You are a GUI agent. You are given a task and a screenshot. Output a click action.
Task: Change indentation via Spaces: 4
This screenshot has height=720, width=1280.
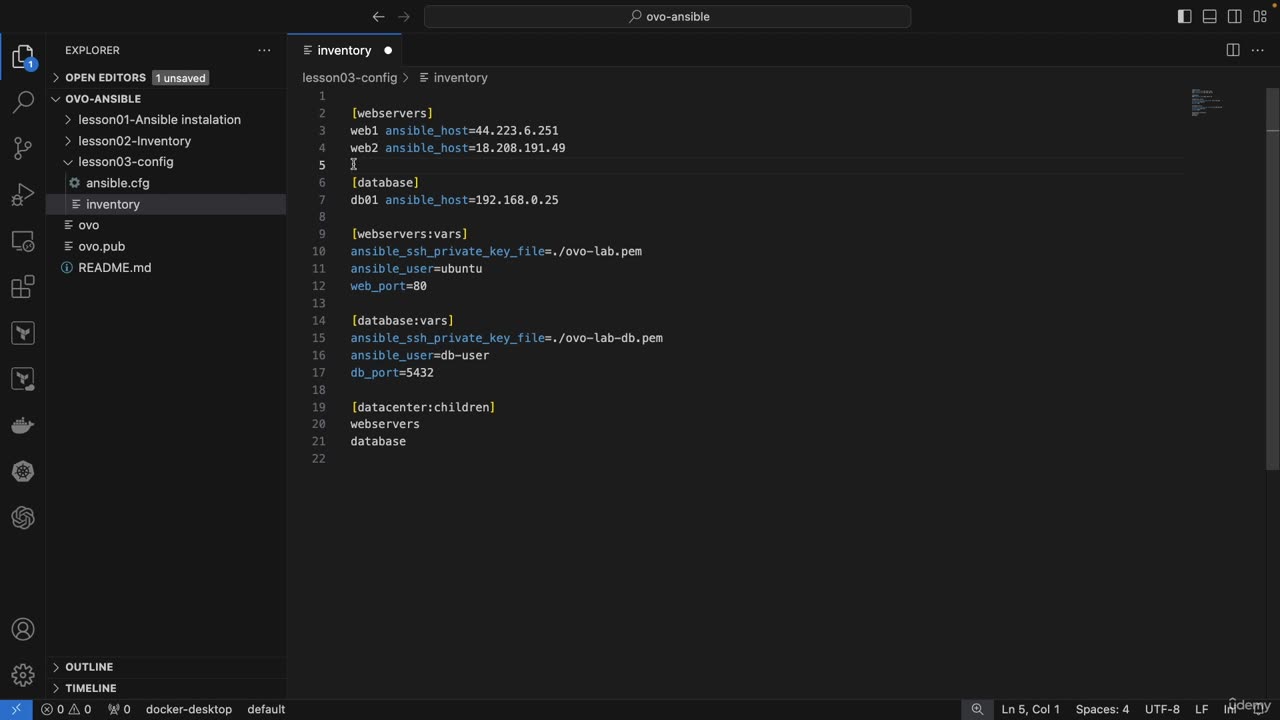pyautogui.click(x=1102, y=709)
